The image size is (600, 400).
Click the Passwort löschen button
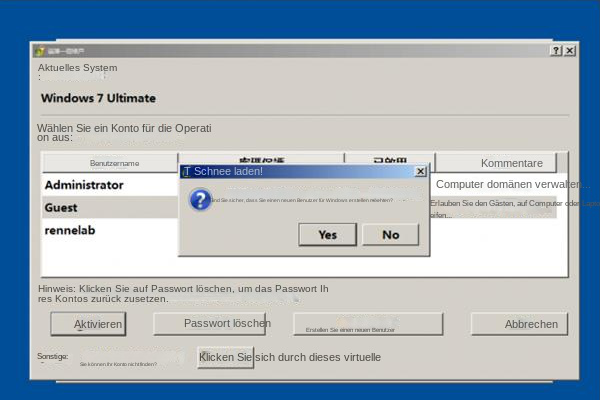pos(209,323)
